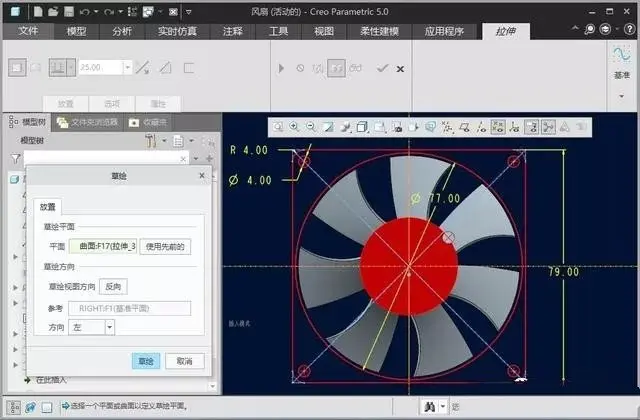
Task: Click the Undo arrow icon
Action: [x=85, y=12]
